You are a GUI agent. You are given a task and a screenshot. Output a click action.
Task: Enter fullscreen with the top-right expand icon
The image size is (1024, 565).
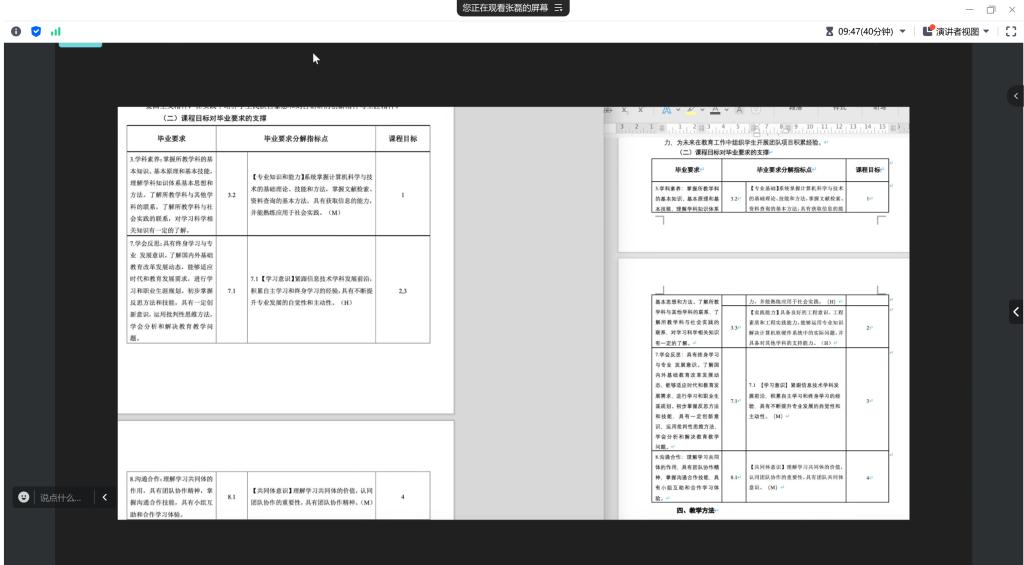tap(1009, 32)
